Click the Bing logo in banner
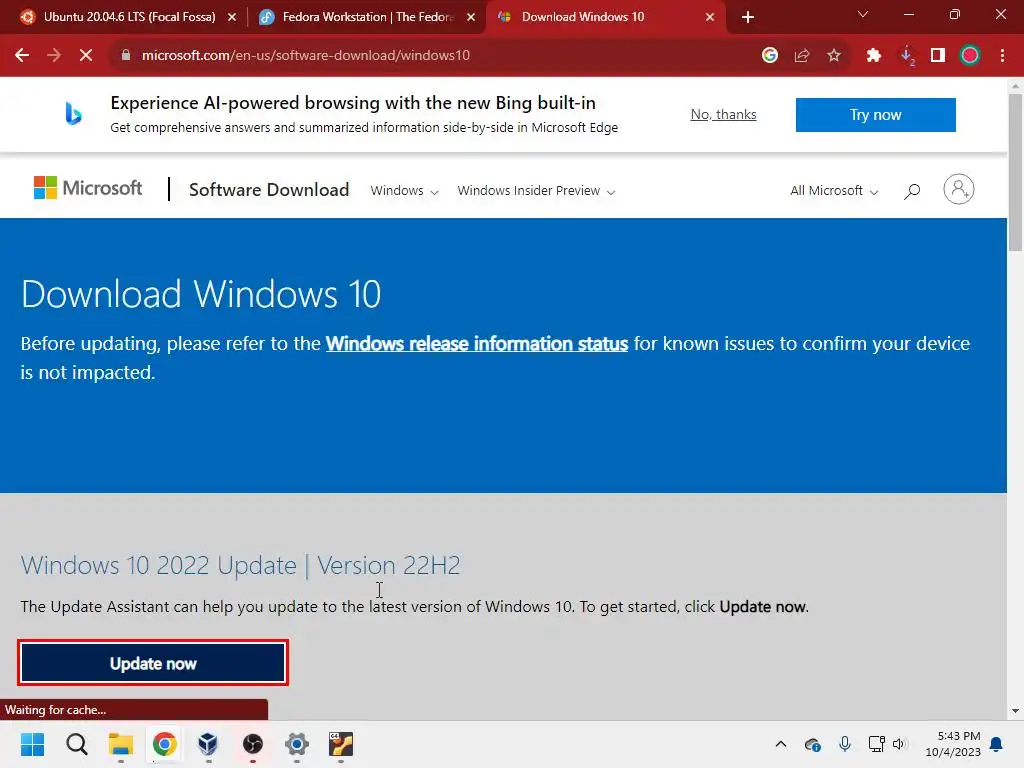This screenshot has height=768, width=1024. pos(73,114)
